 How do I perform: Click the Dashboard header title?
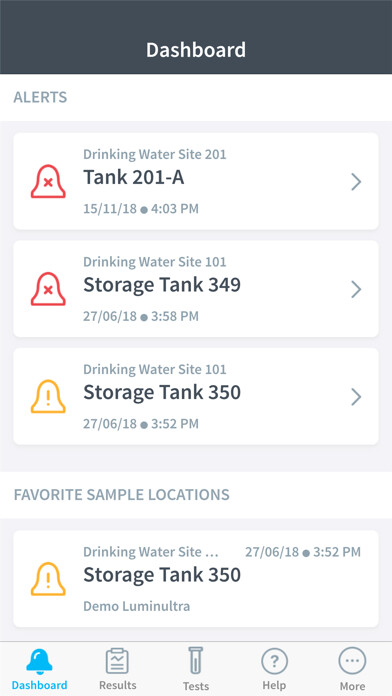click(x=196, y=50)
